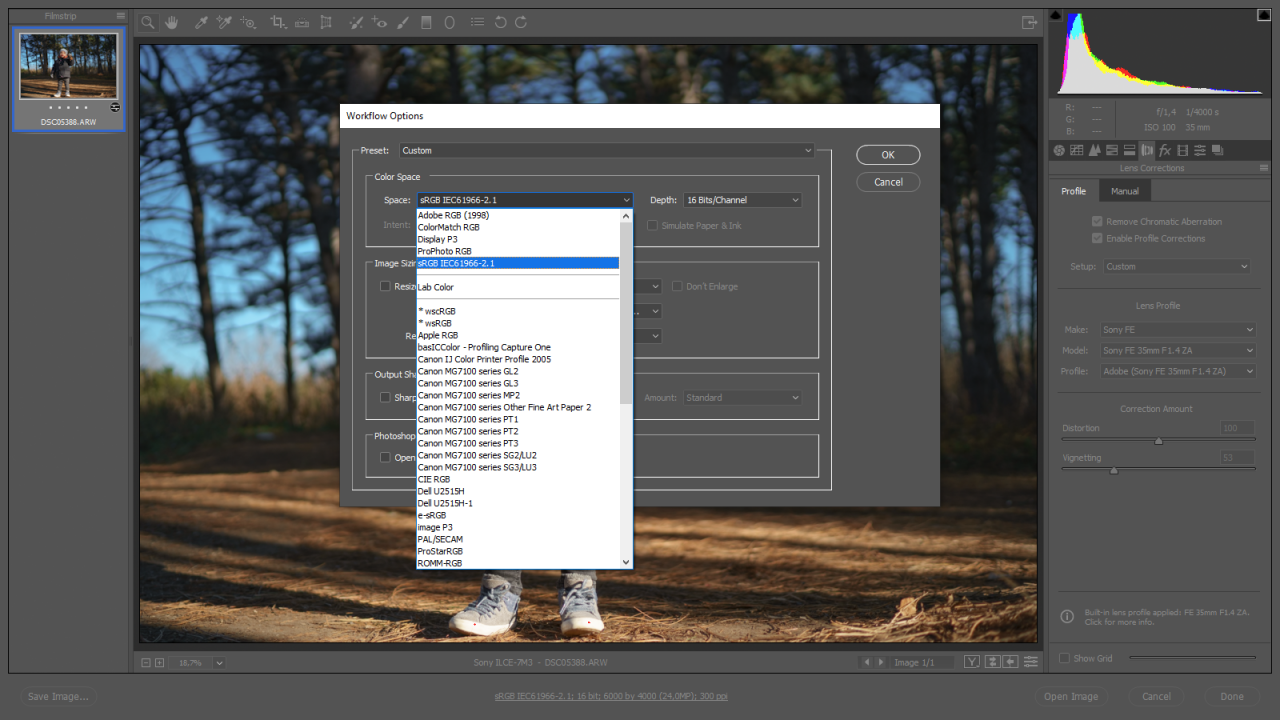Toggle Resize to Fit checkbox
The image size is (1280, 720).
(385, 286)
